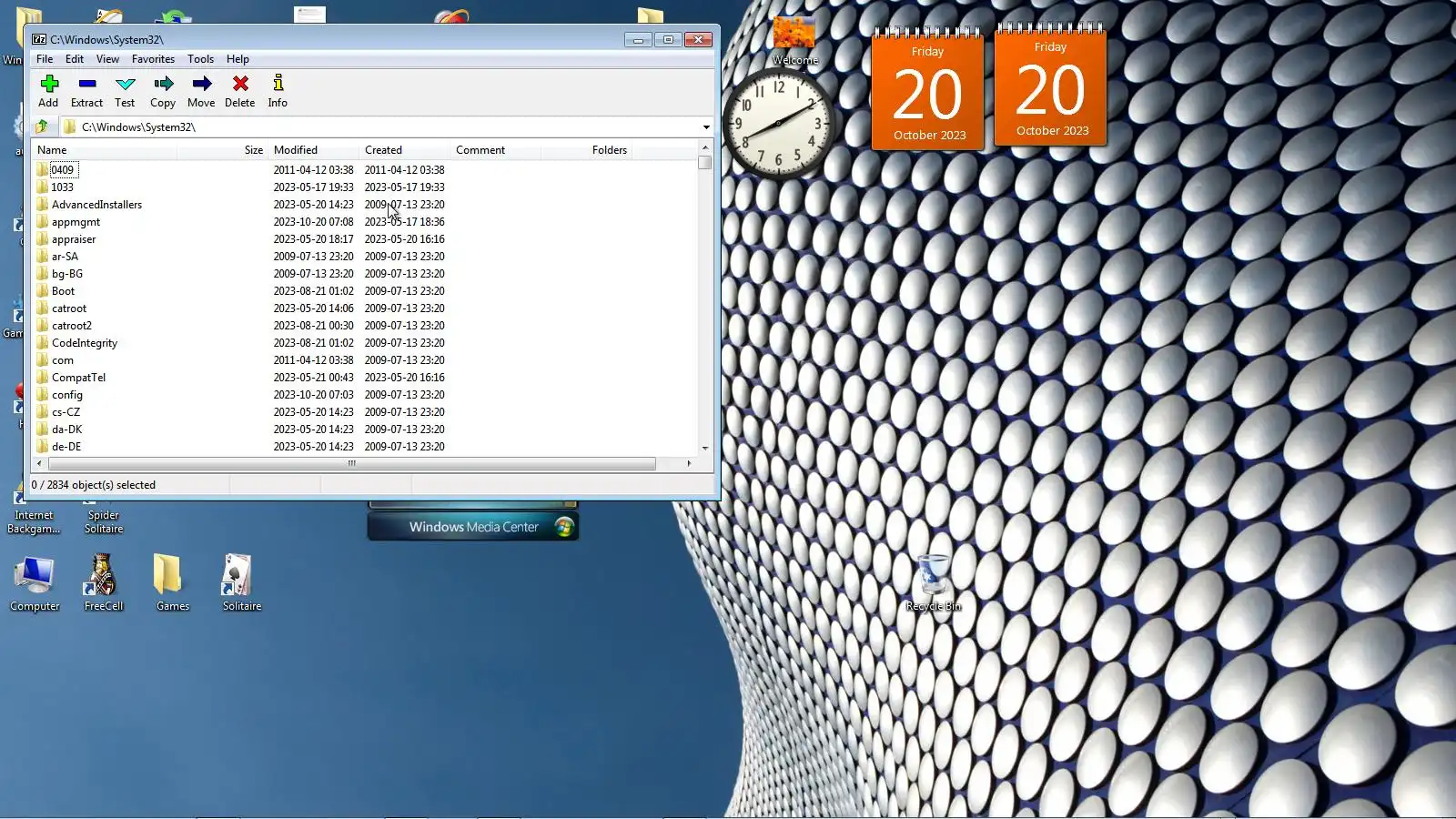Select the Recycle Bin desktop icon
The image size is (1456, 819).
click(x=933, y=584)
